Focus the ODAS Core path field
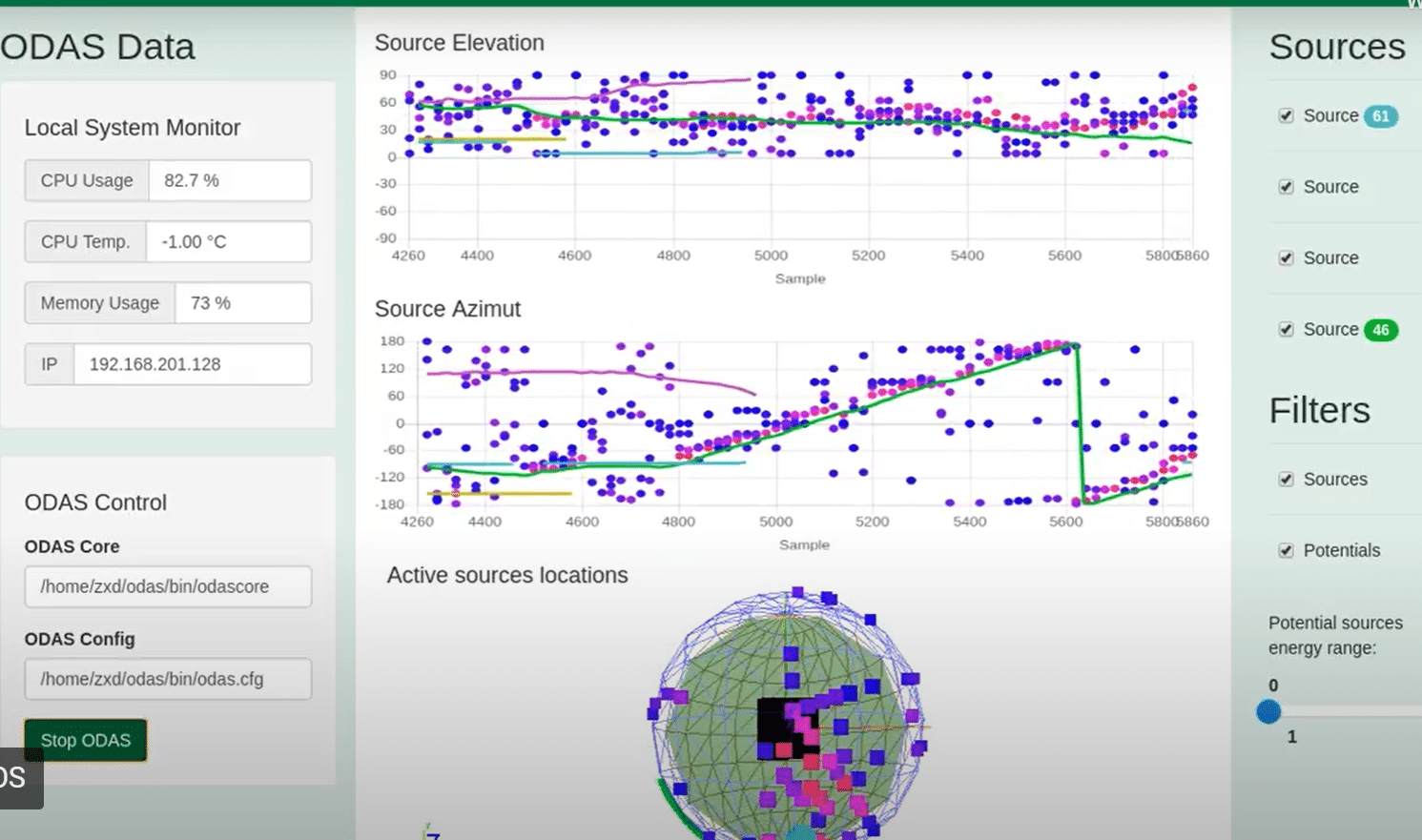The height and width of the screenshot is (840, 1422). (x=168, y=586)
